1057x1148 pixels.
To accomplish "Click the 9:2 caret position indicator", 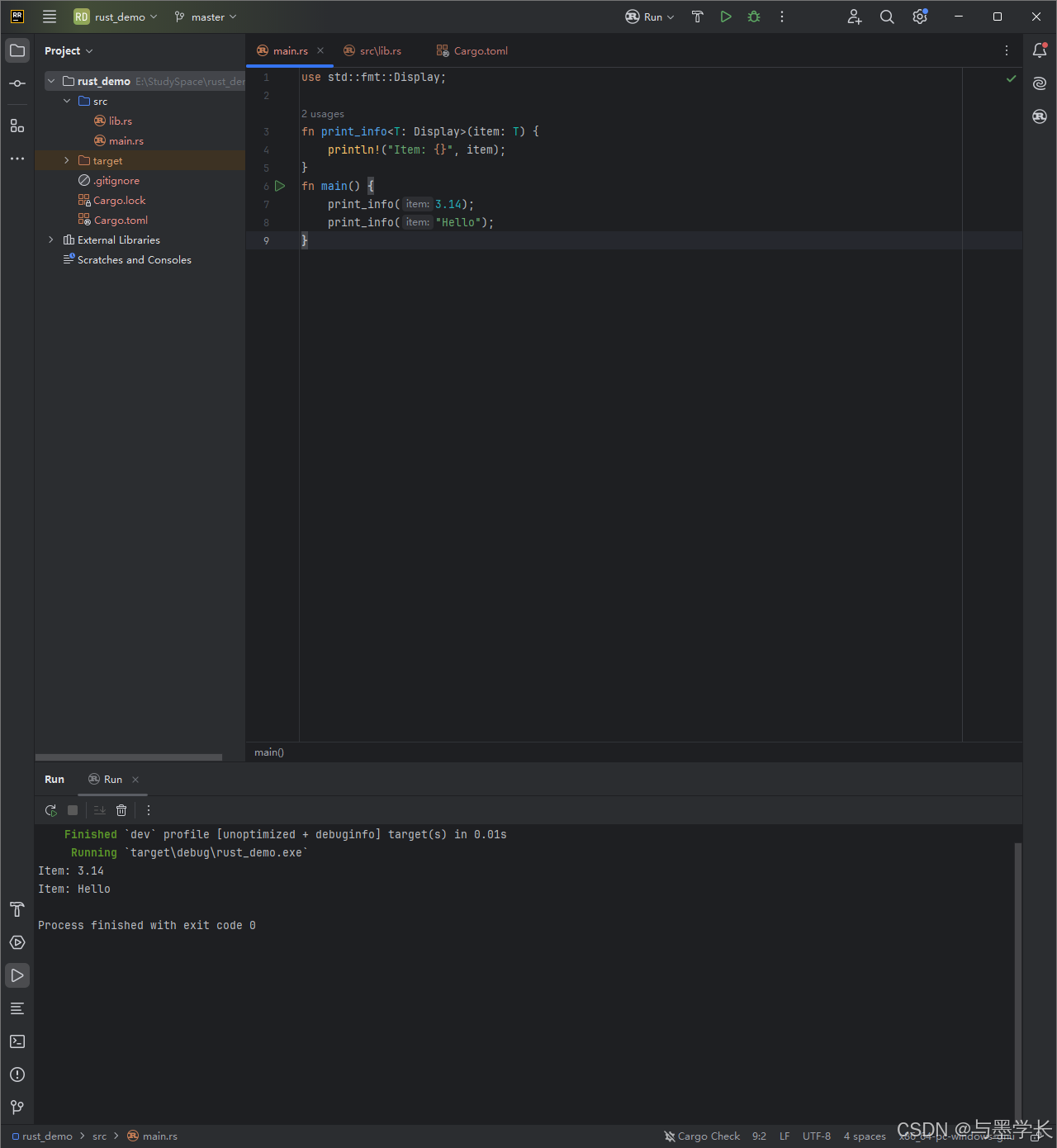I will tap(759, 1136).
